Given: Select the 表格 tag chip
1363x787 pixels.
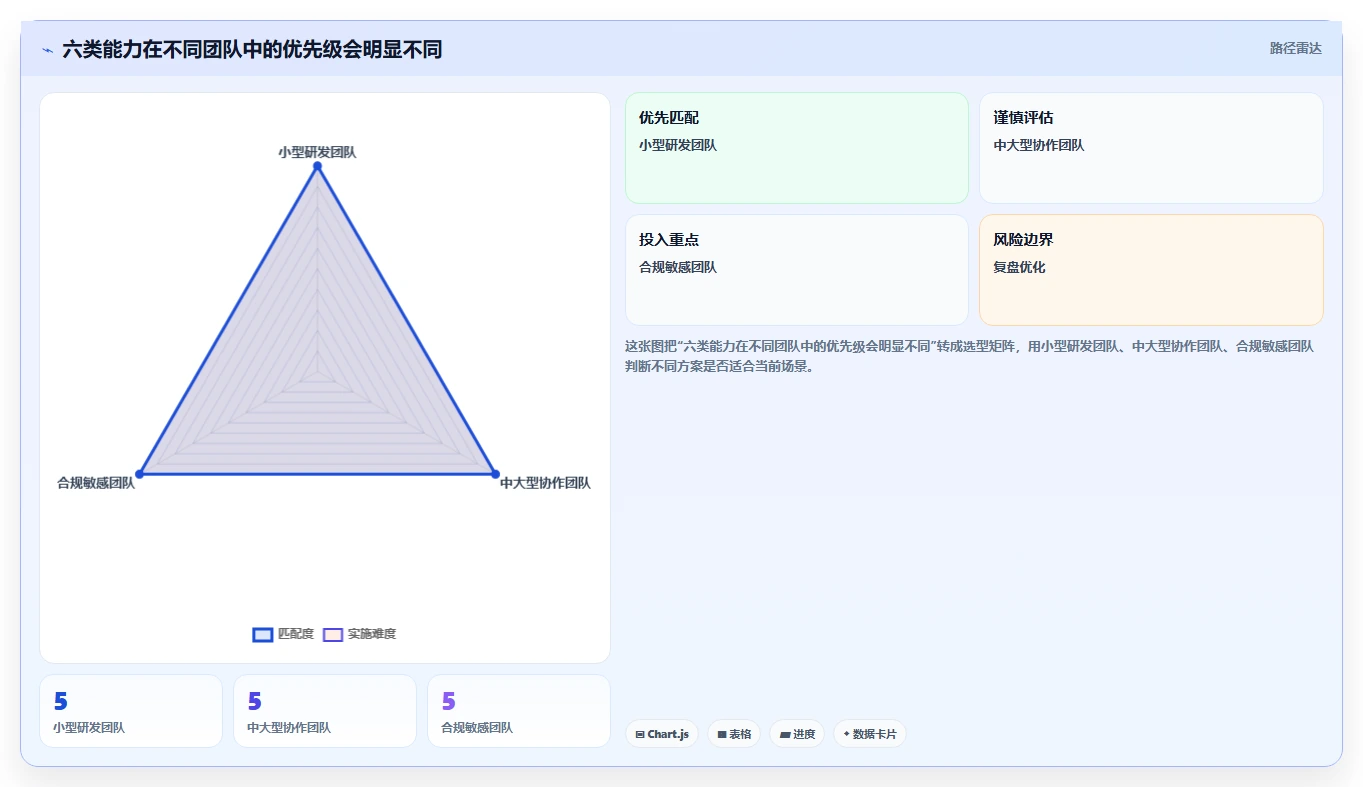Looking at the screenshot, I should click(734, 734).
